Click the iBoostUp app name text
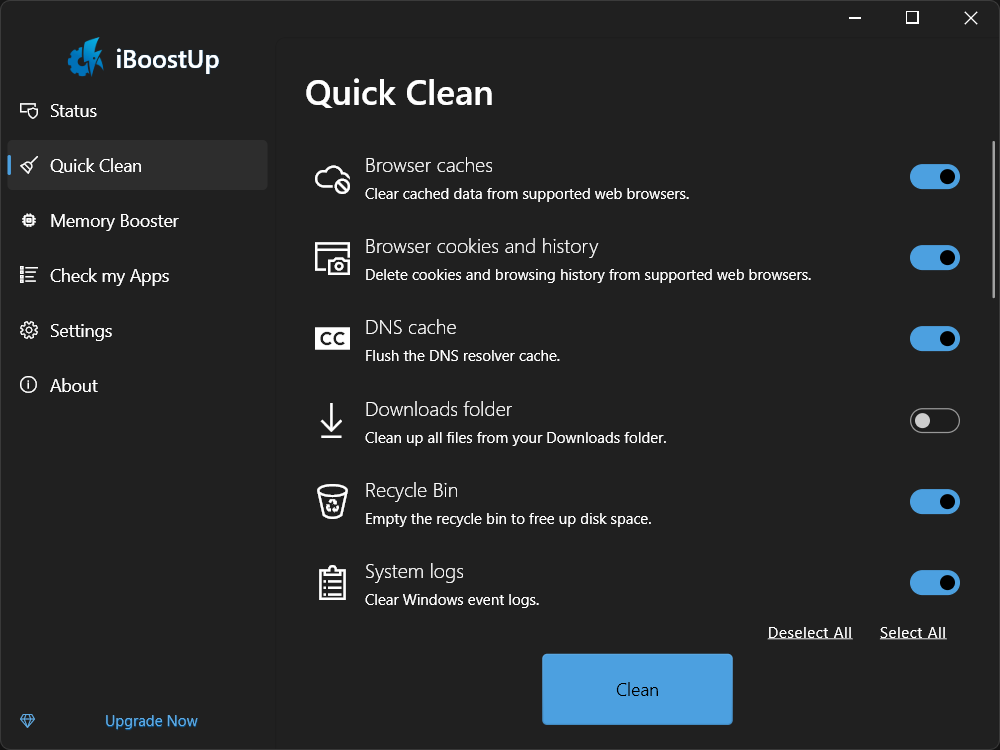 click(167, 60)
